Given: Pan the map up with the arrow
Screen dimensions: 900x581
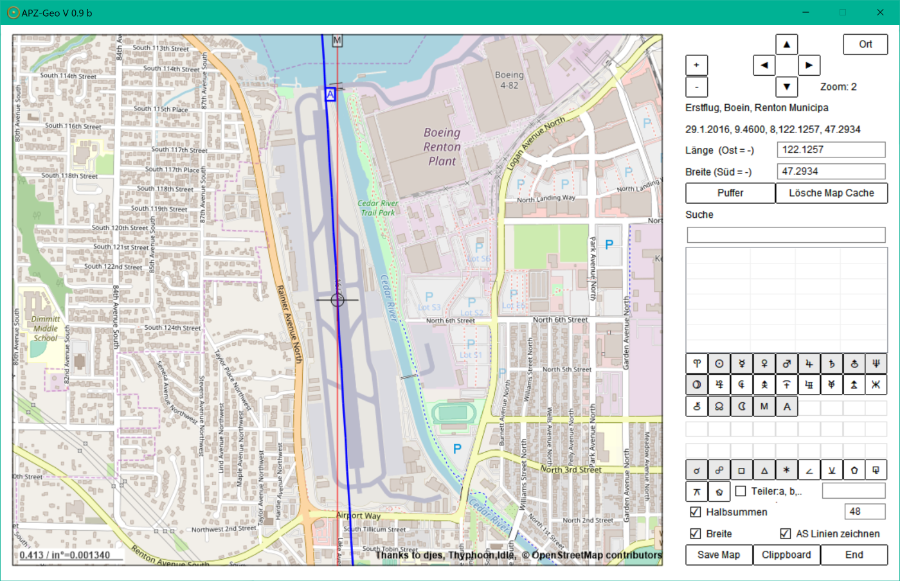Looking at the screenshot, I should [786, 44].
